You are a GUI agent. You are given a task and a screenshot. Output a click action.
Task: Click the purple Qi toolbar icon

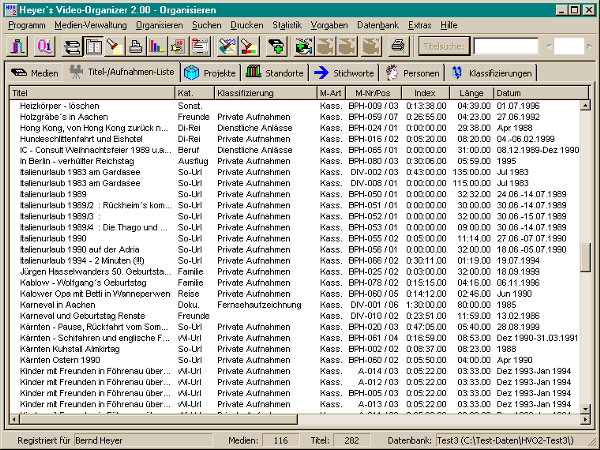(x=45, y=45)
